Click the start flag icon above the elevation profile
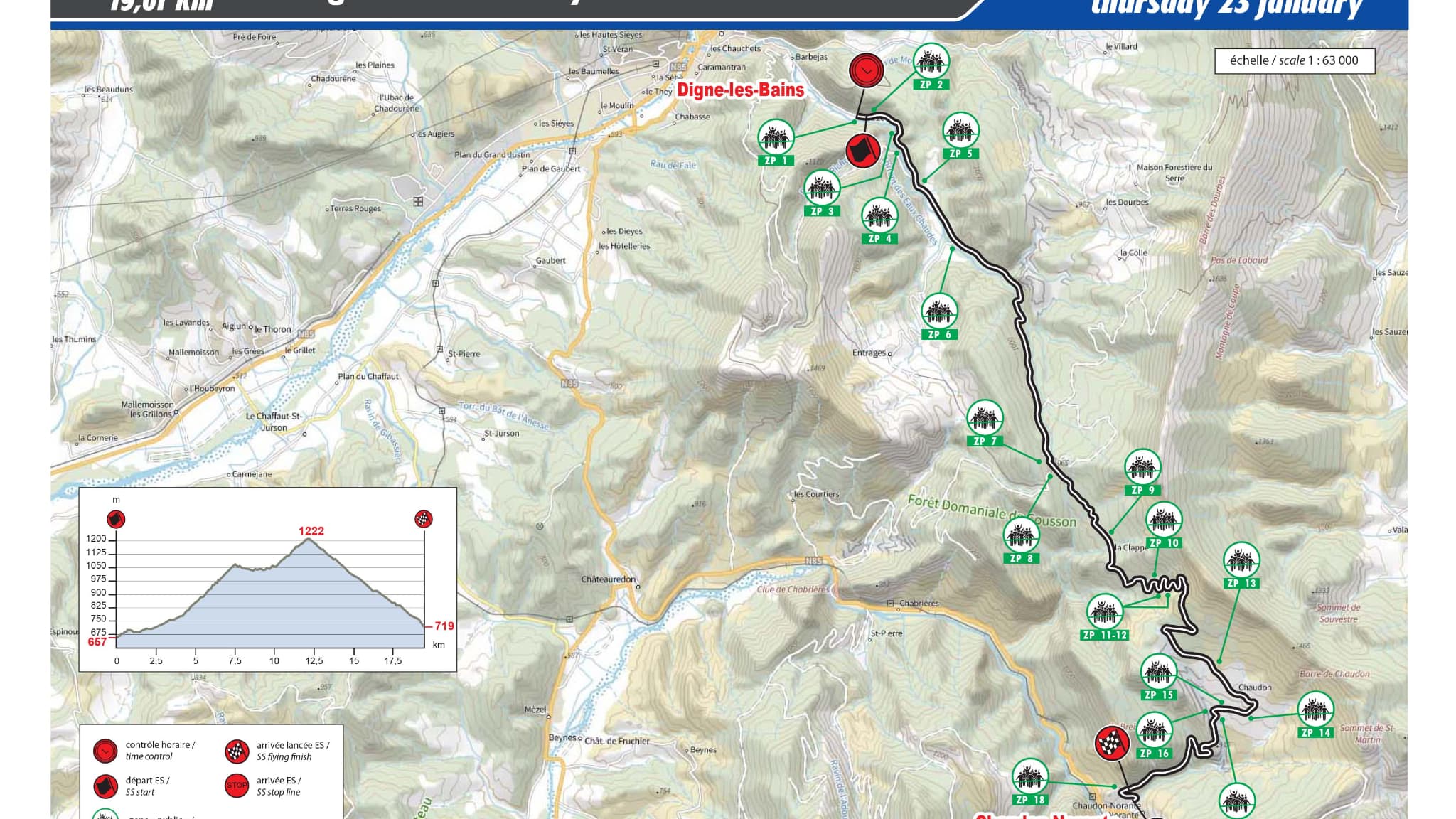Image resolution: width=1456 pixels, height=819 pixels. tap(116, 519)
